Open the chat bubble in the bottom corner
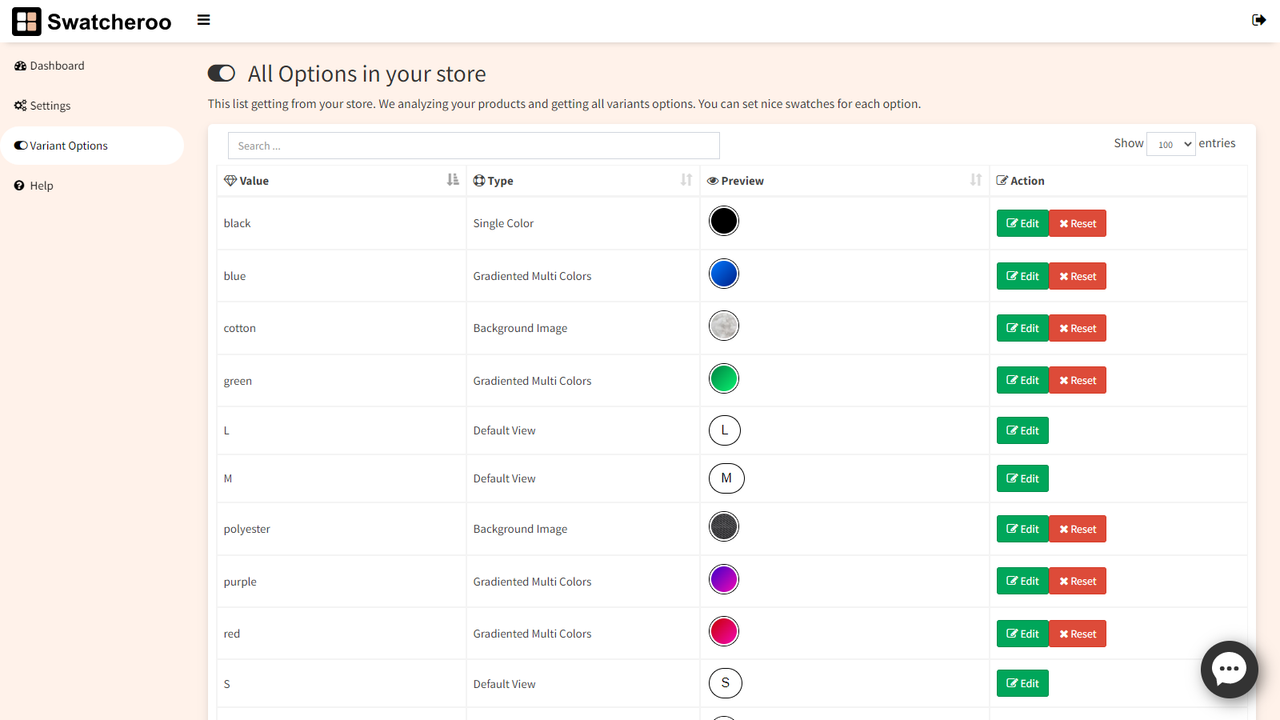The image size is (1280, 720). [x=1229, y=669]
